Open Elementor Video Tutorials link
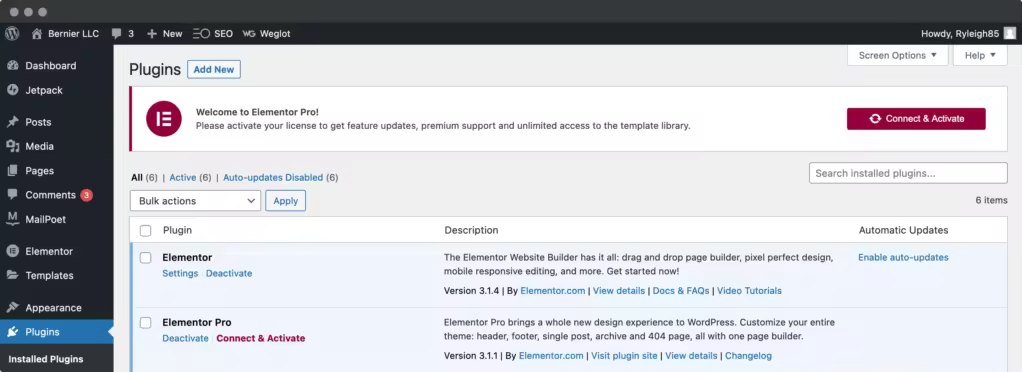Screen dimensions: 1022x372 pos(750,291)
